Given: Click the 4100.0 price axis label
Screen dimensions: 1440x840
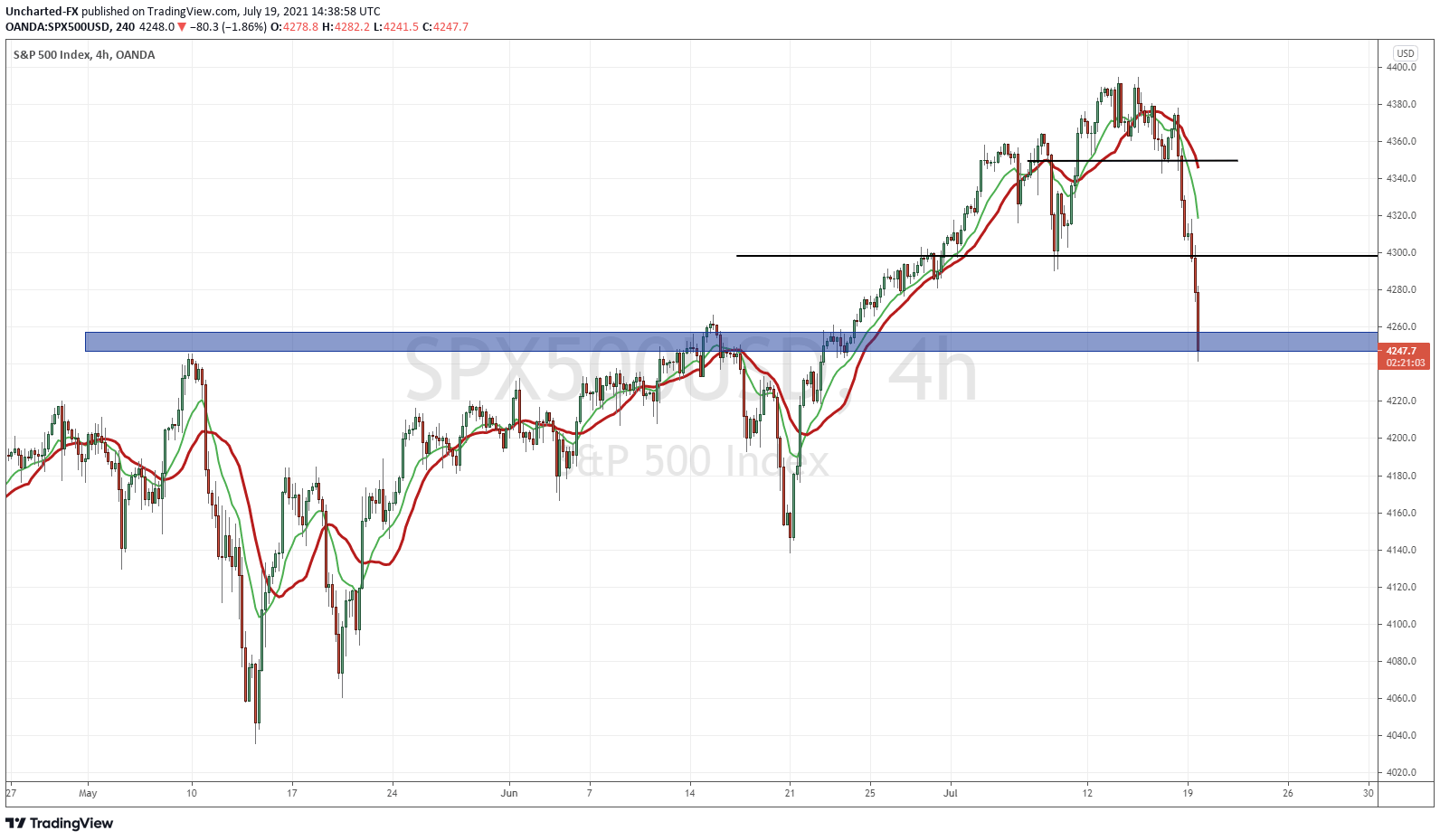Looking at the screenshot, I should click(1402, 624).
